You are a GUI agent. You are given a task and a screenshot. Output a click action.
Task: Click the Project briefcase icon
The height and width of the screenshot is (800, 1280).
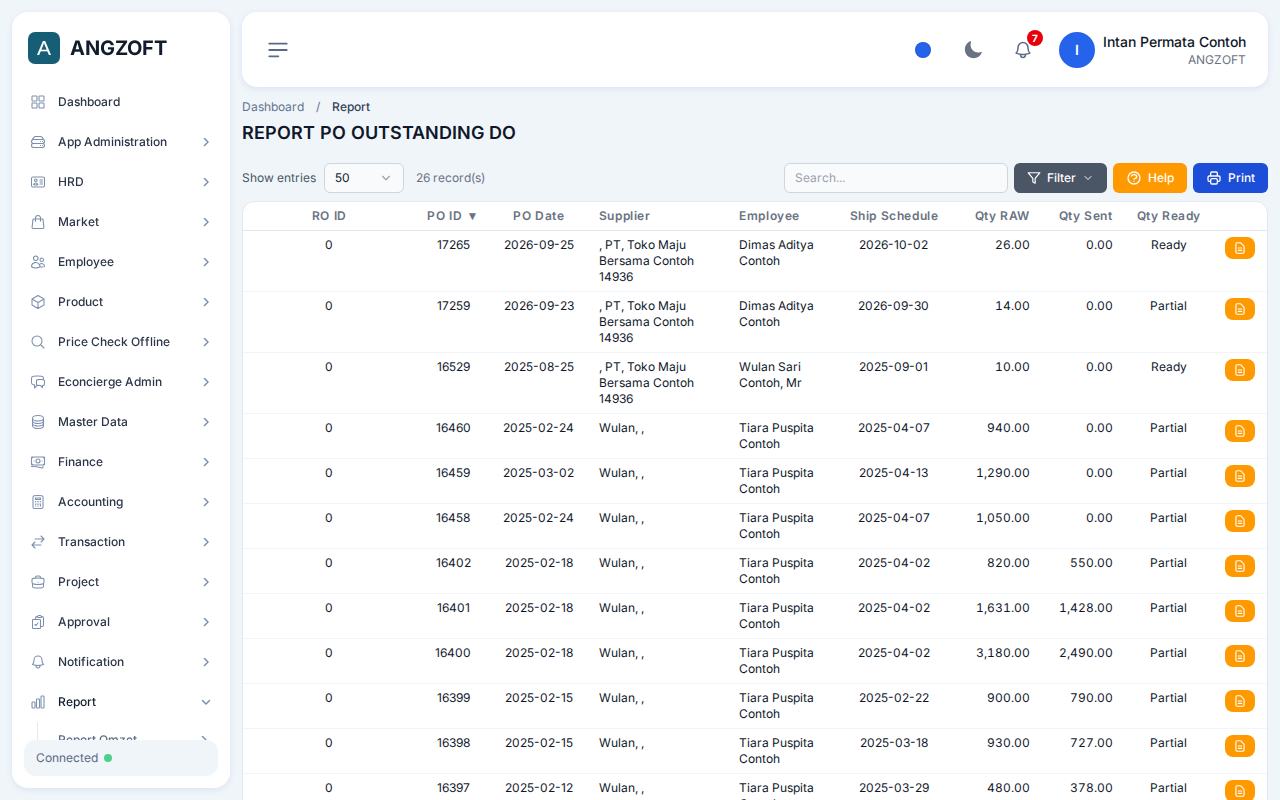pyautogui.click(x=38, y=582)
